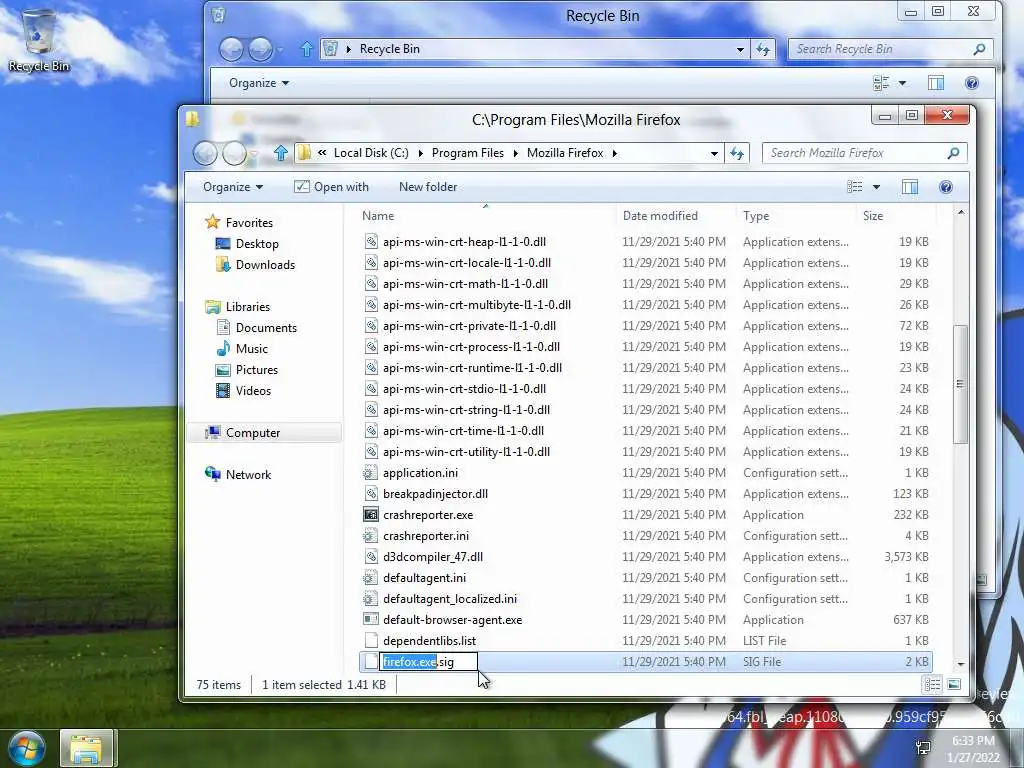Open Help in the Recycle Bin window
The height and width of the screenshot is (768, 1024).
pos(972,83)
